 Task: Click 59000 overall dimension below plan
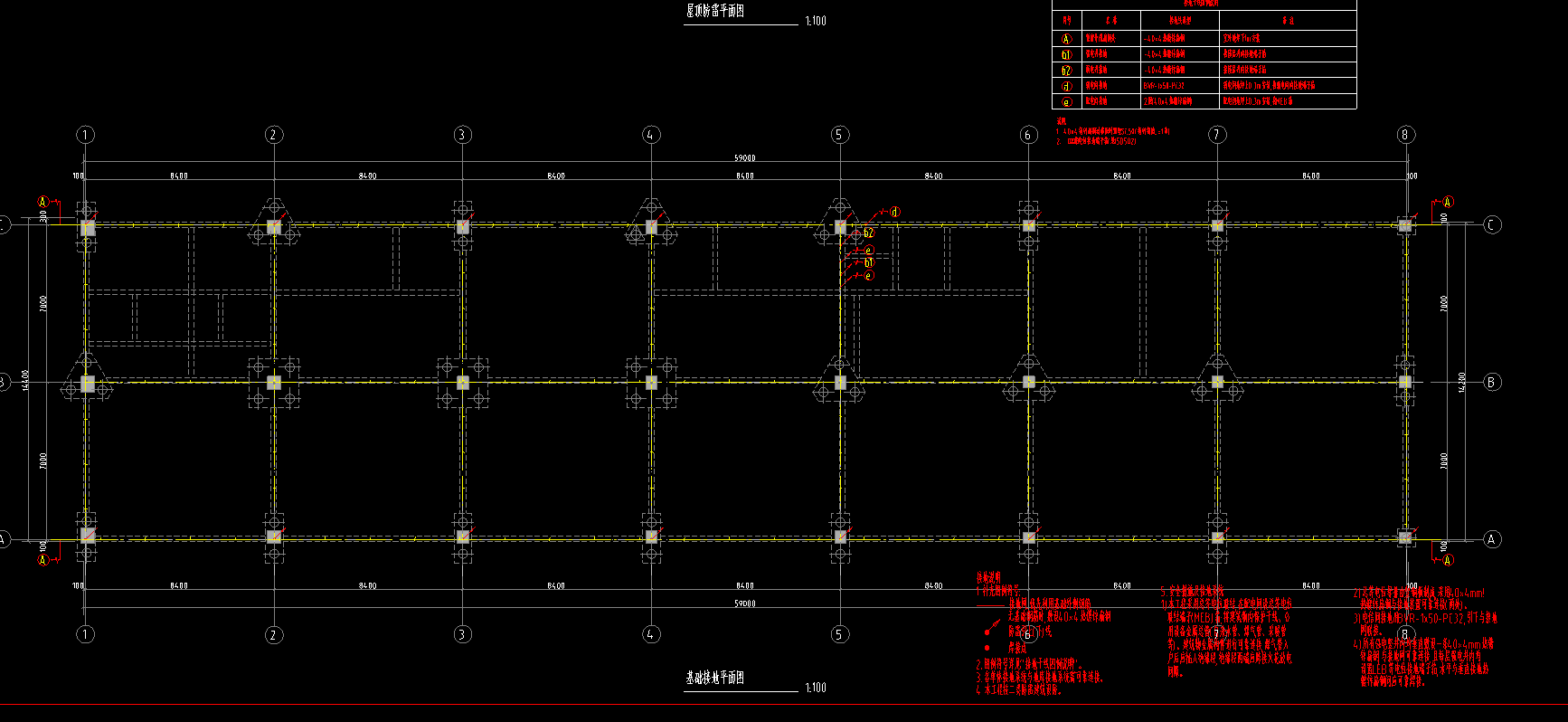tap(744, 603)
